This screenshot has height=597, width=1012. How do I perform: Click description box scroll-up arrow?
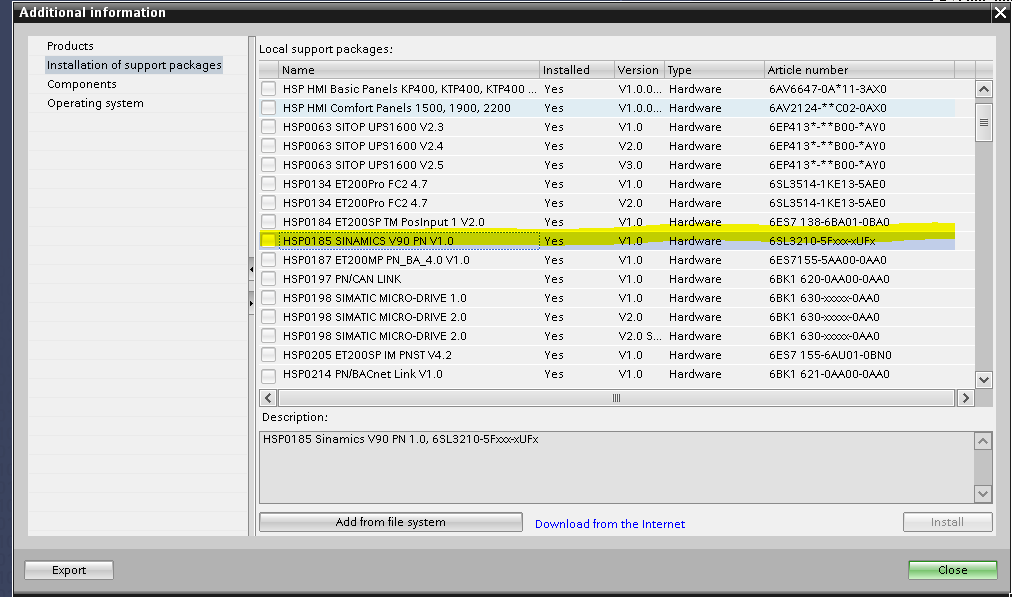983,441
